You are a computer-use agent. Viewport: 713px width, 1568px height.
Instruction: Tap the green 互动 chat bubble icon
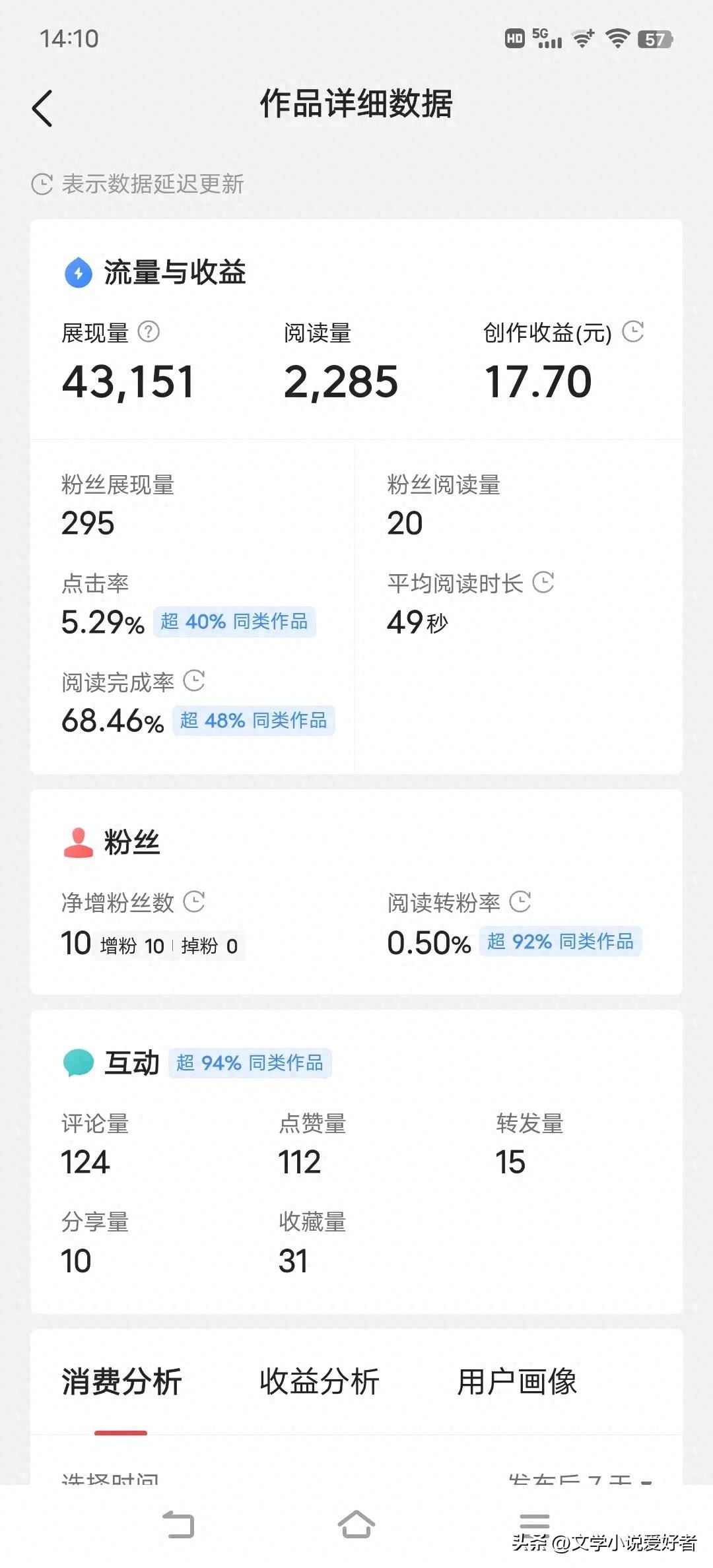tap(79, 1062)
